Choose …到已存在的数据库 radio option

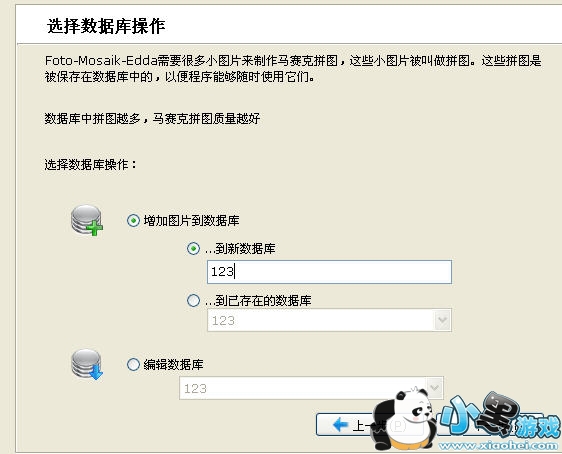tap(193, 300)
